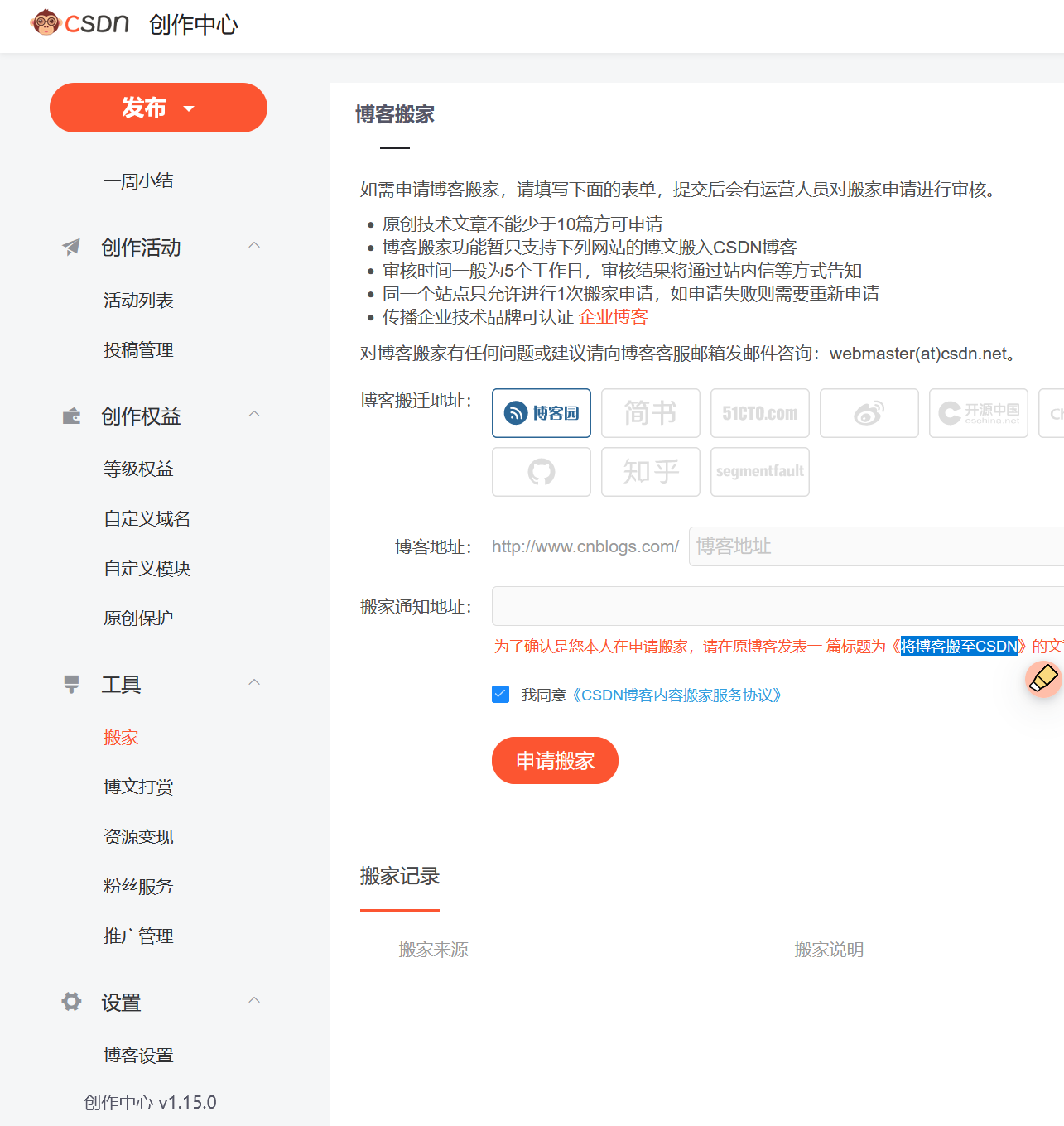This screenshot has height=1126, width=1064.
Task: Click the 博客搬家 page heading
Action: click(x=395, y=114)
